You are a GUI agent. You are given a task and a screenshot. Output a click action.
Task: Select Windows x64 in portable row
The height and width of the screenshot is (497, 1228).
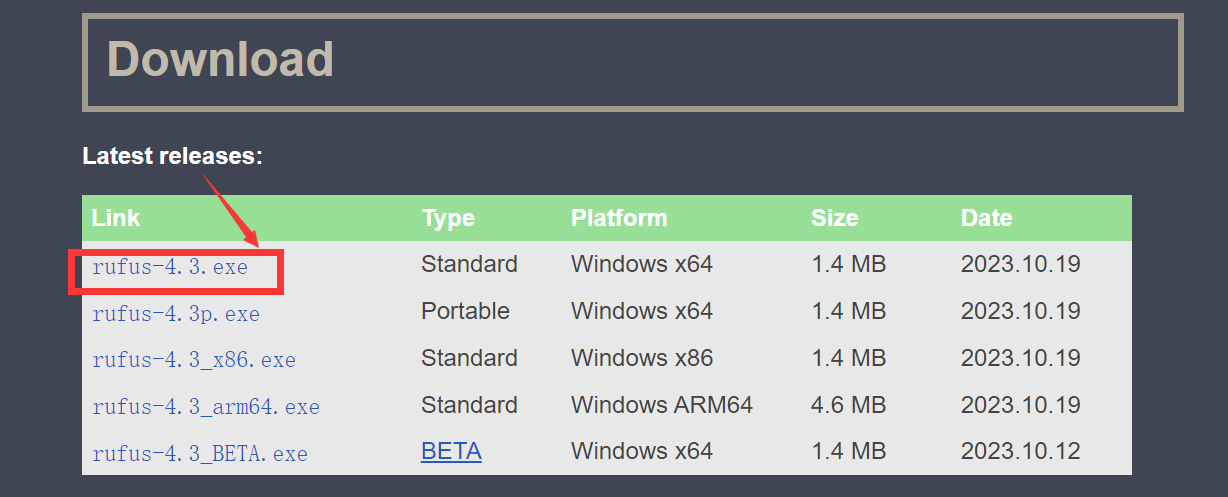pyautogui.click(x=642, y=311)
